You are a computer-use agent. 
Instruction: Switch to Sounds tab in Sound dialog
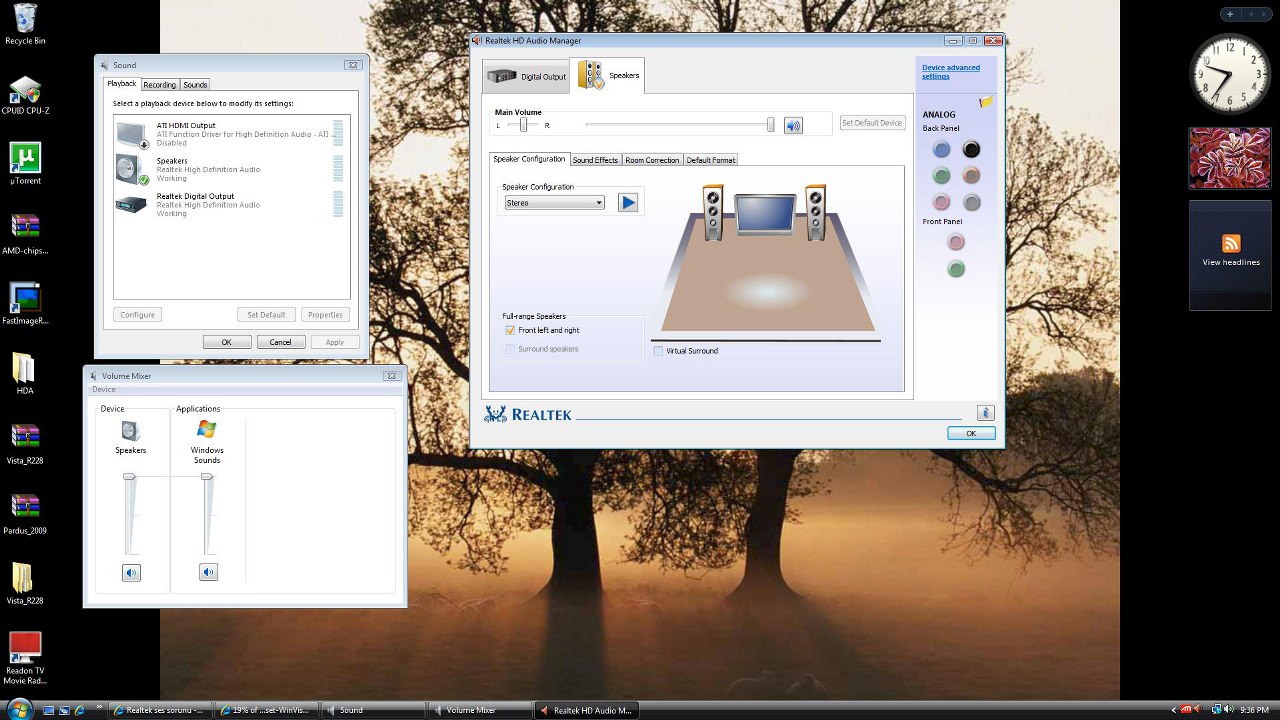[195, 85]
